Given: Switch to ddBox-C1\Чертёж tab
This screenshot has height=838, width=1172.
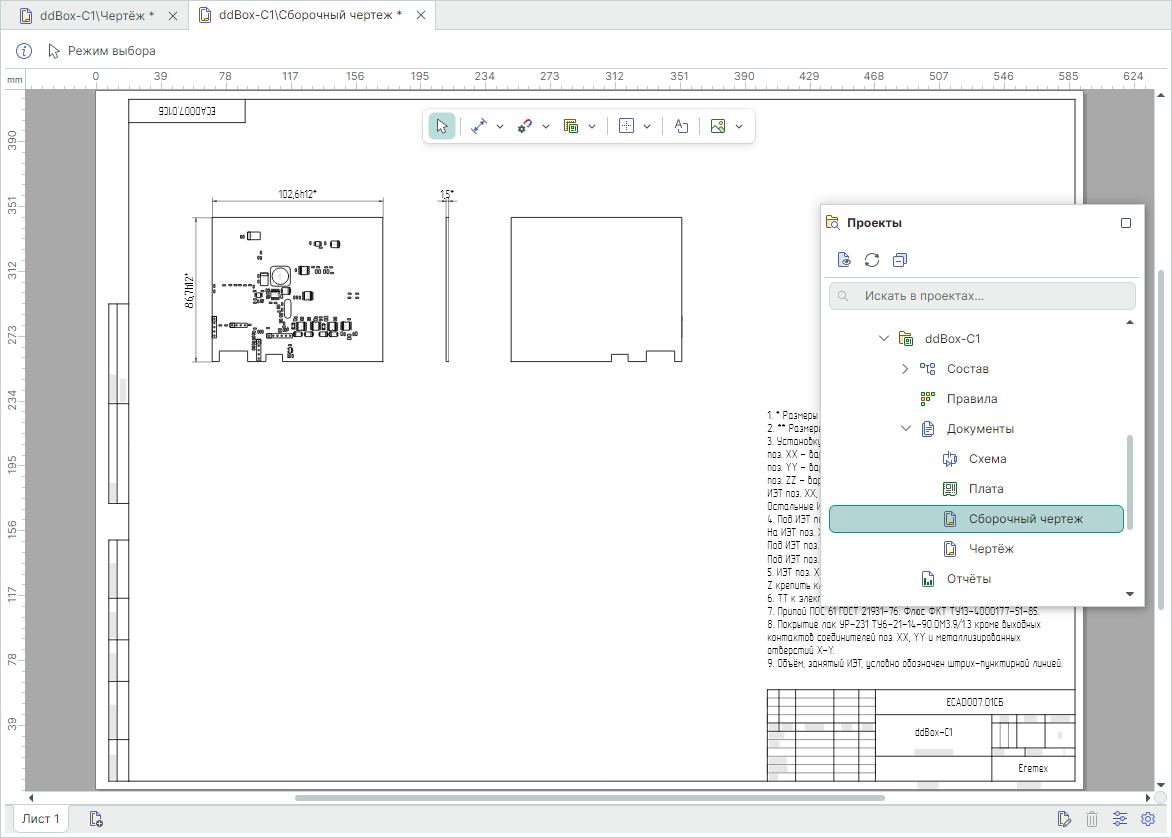Looking at the screenshot, I should 97,16.
